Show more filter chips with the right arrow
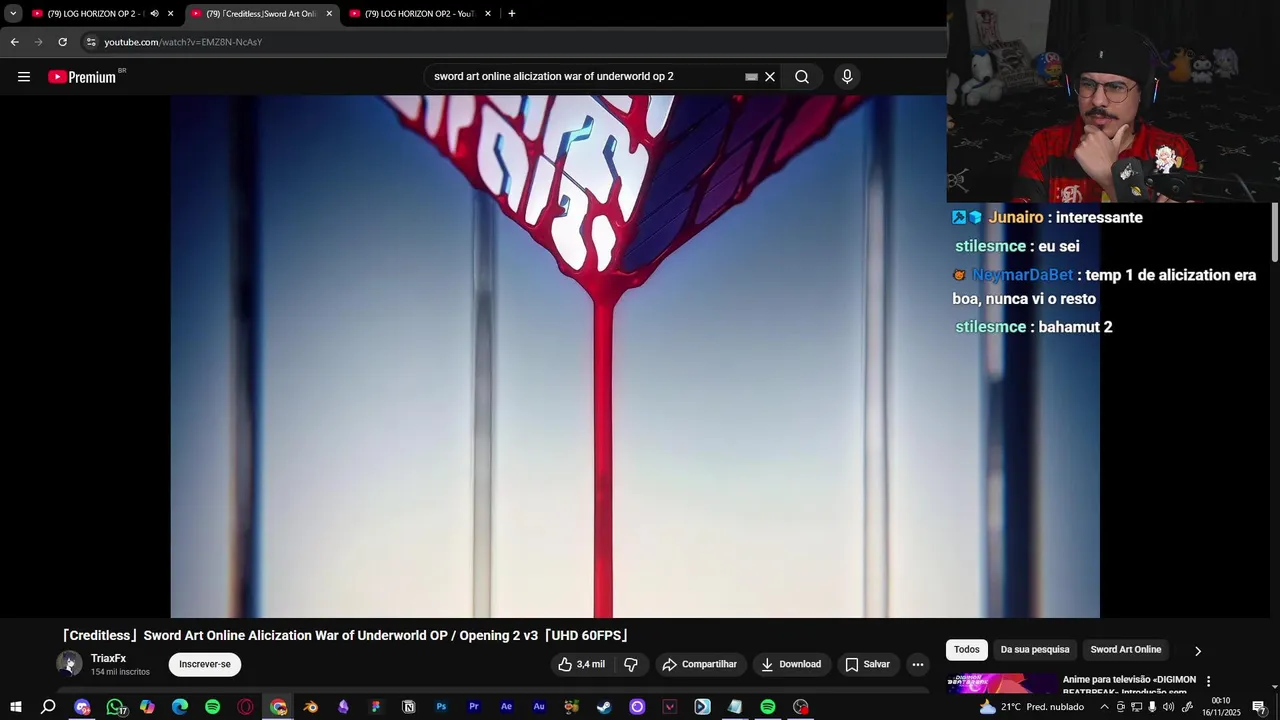 [x=1198, y=651]
